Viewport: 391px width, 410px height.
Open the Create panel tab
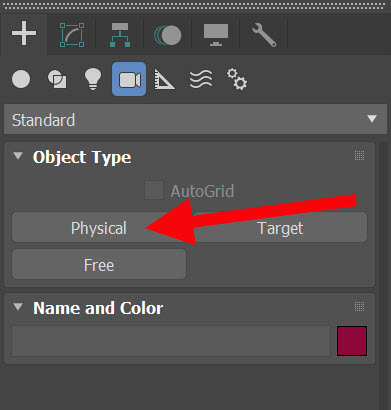24,33
